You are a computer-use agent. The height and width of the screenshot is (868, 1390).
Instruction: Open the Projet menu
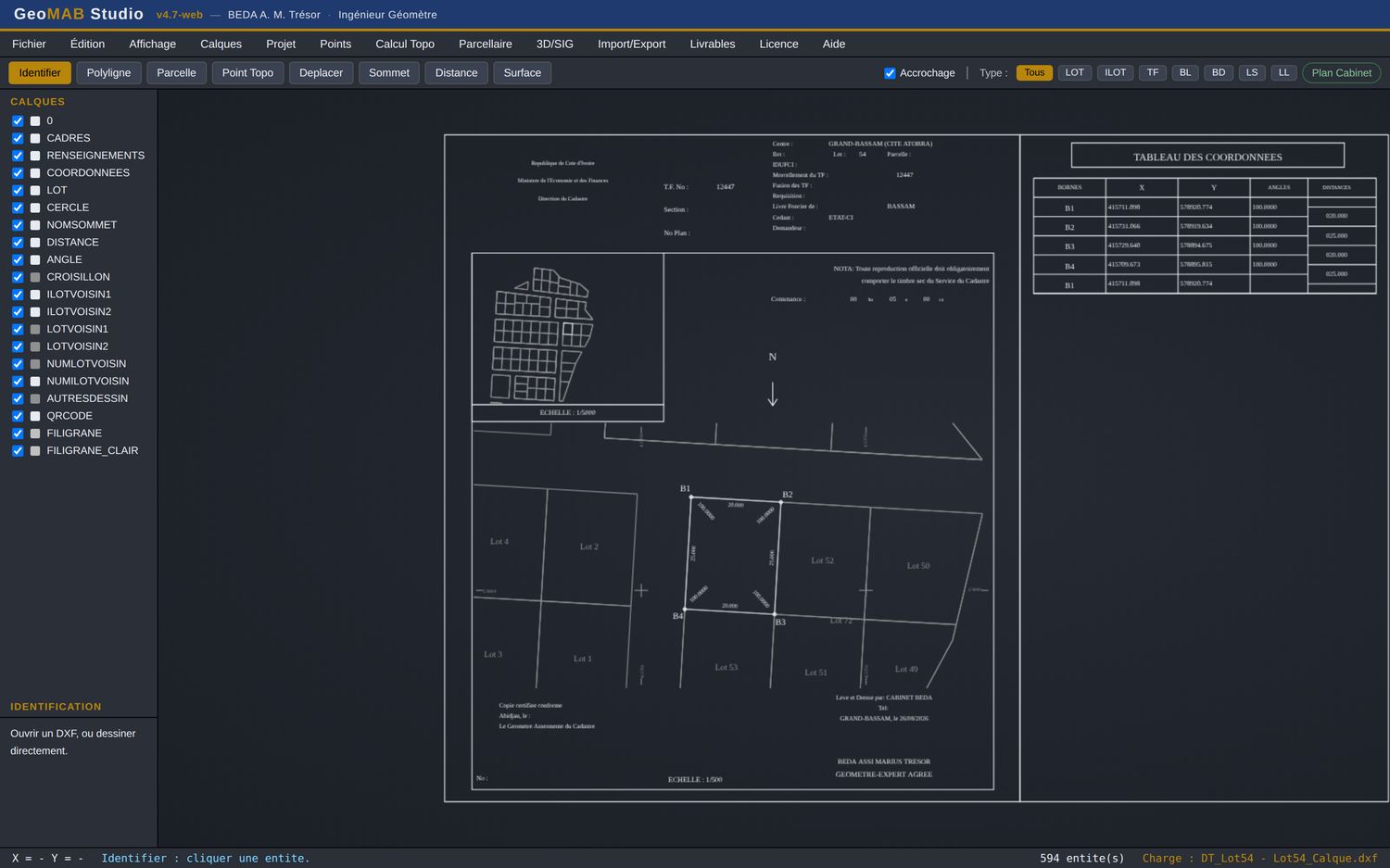(281, 44)
